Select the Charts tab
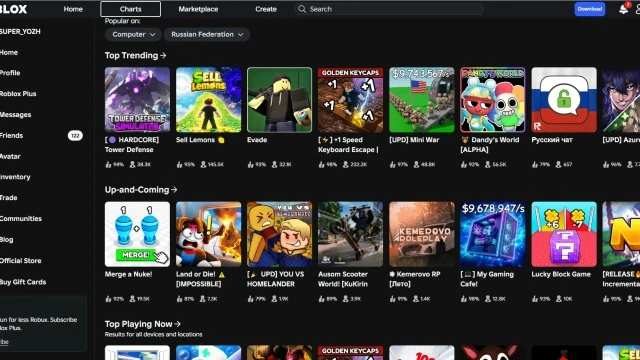 click(131, 9)
